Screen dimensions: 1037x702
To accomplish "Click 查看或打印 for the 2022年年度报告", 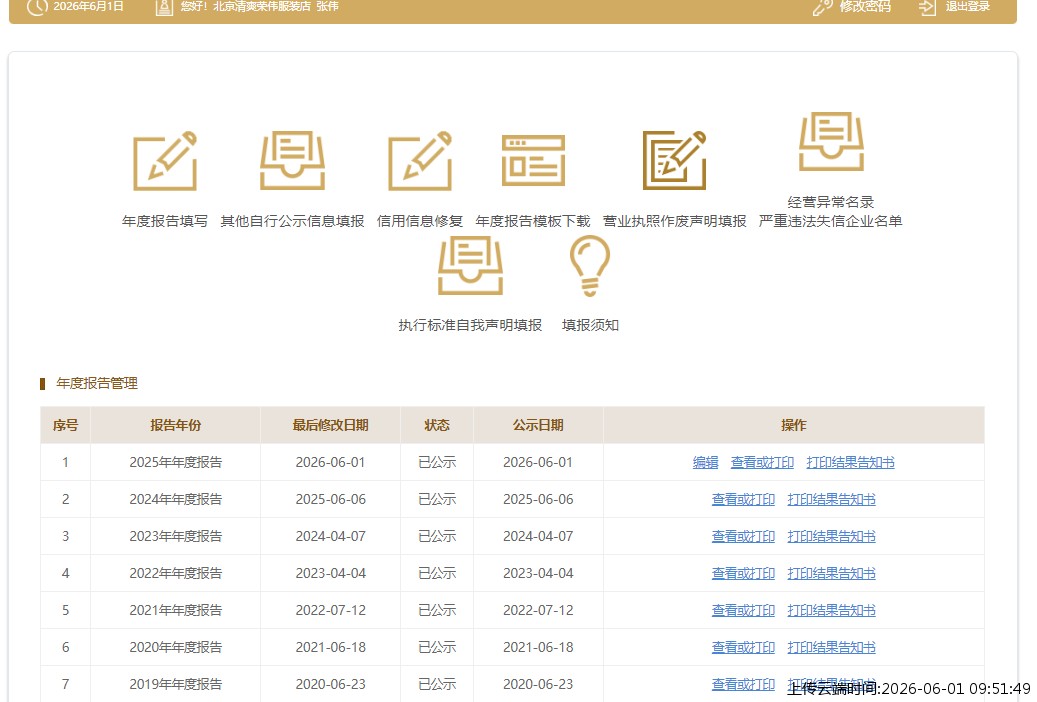I will coord(743,574).
